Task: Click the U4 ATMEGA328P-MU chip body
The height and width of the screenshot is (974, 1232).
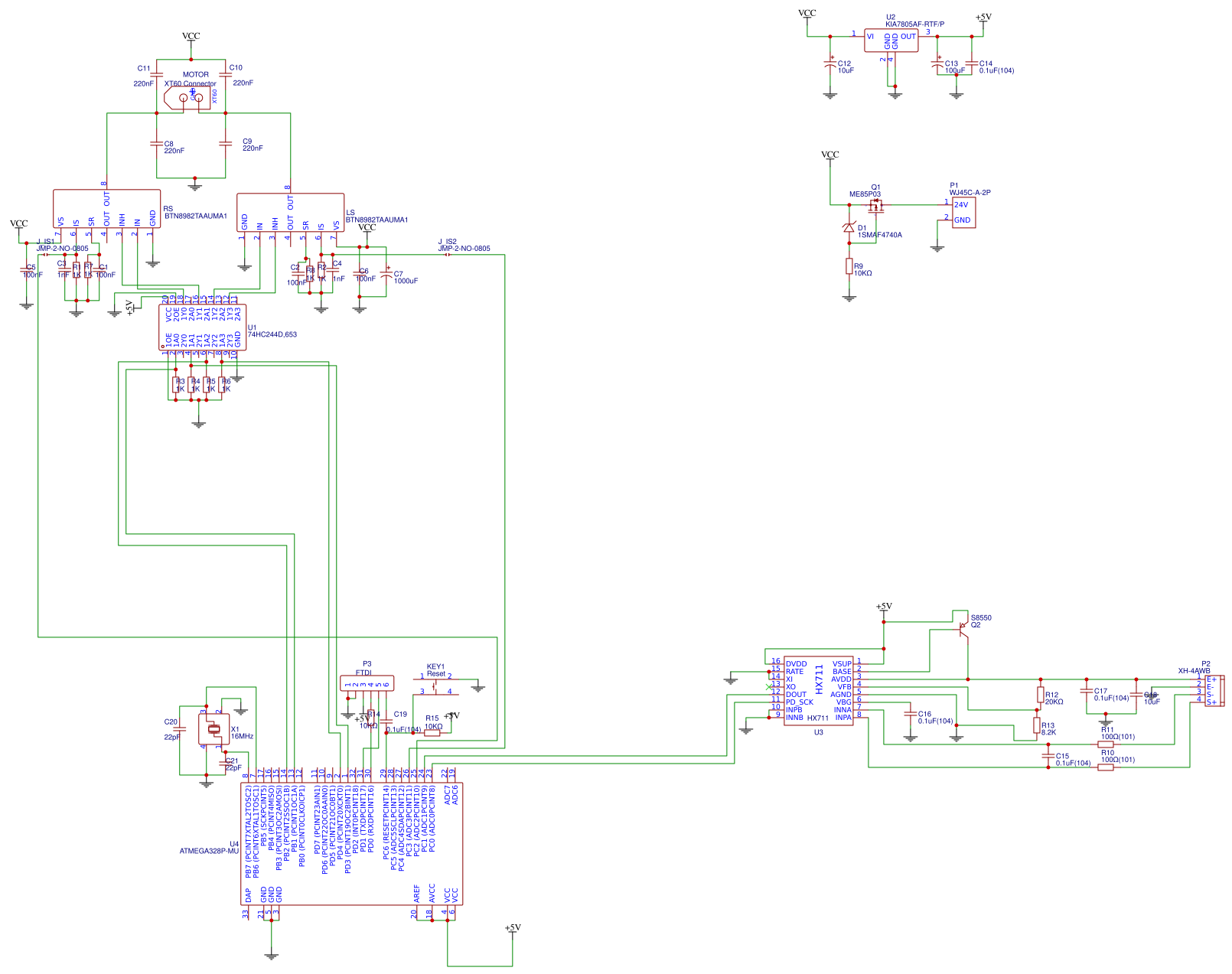Action: (352, 843)
